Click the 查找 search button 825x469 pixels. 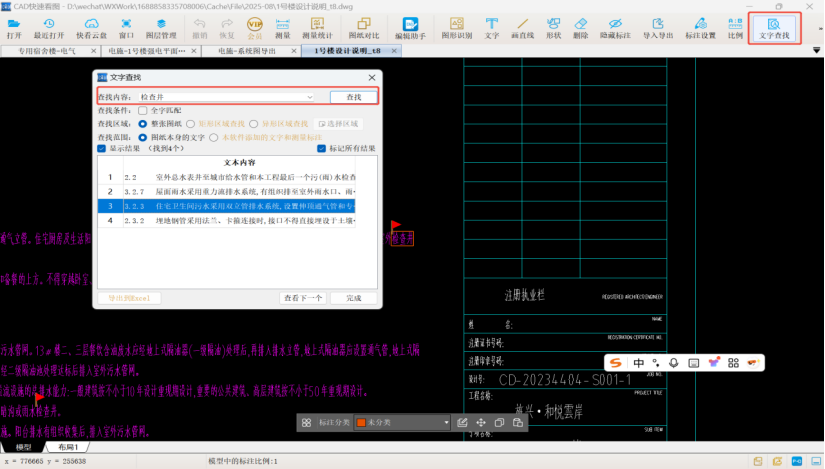coord(353,97)
